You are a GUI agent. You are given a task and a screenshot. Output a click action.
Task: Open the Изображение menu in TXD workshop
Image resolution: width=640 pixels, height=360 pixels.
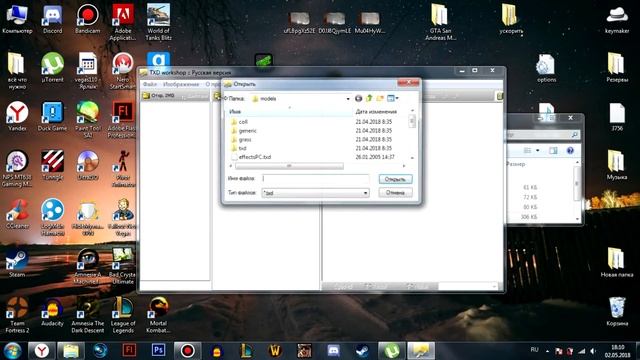tap(181, 84)
